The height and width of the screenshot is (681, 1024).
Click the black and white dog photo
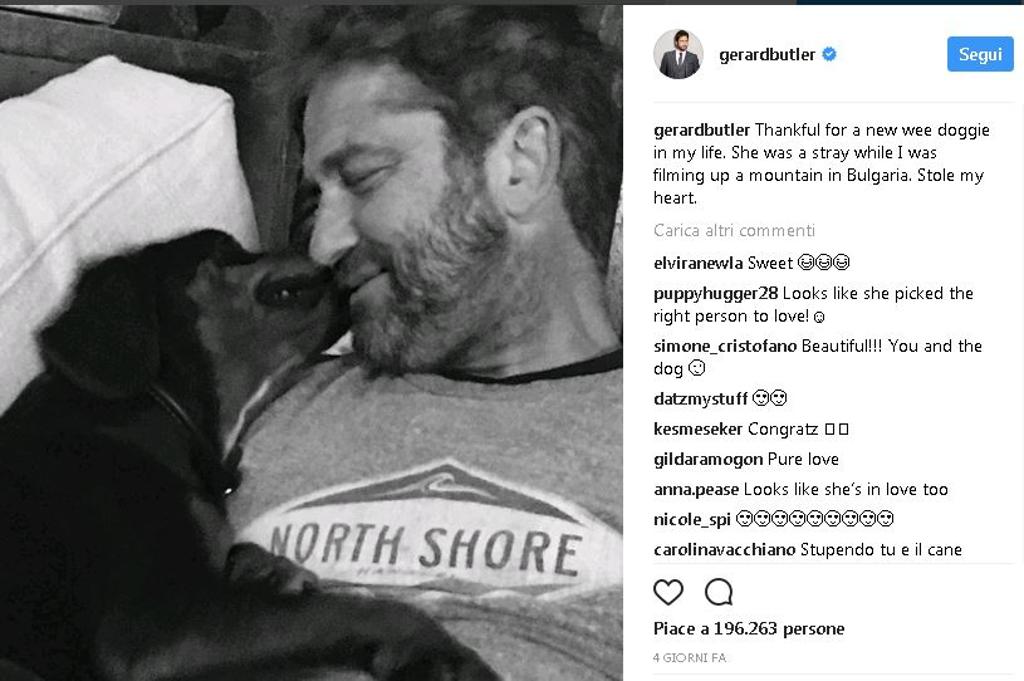[x=311, y=343]
